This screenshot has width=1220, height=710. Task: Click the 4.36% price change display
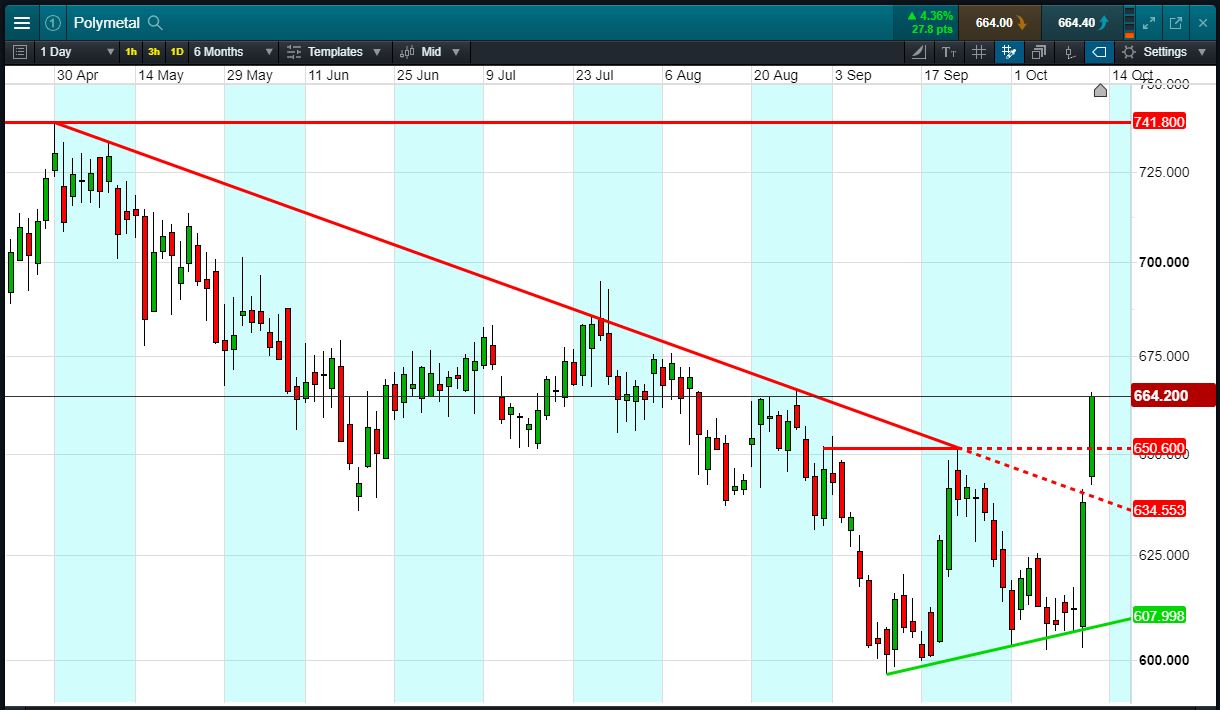tap(930, 15)
